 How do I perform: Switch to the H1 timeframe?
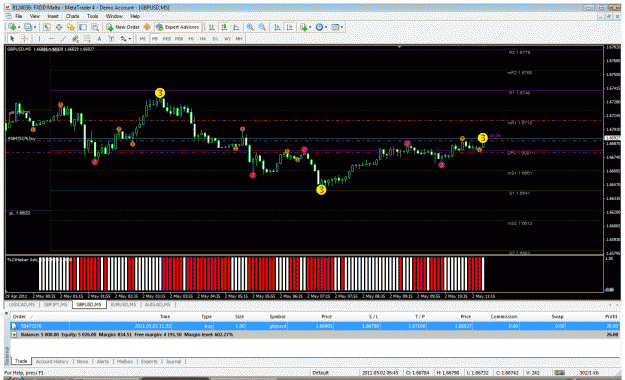click(191, 39)
